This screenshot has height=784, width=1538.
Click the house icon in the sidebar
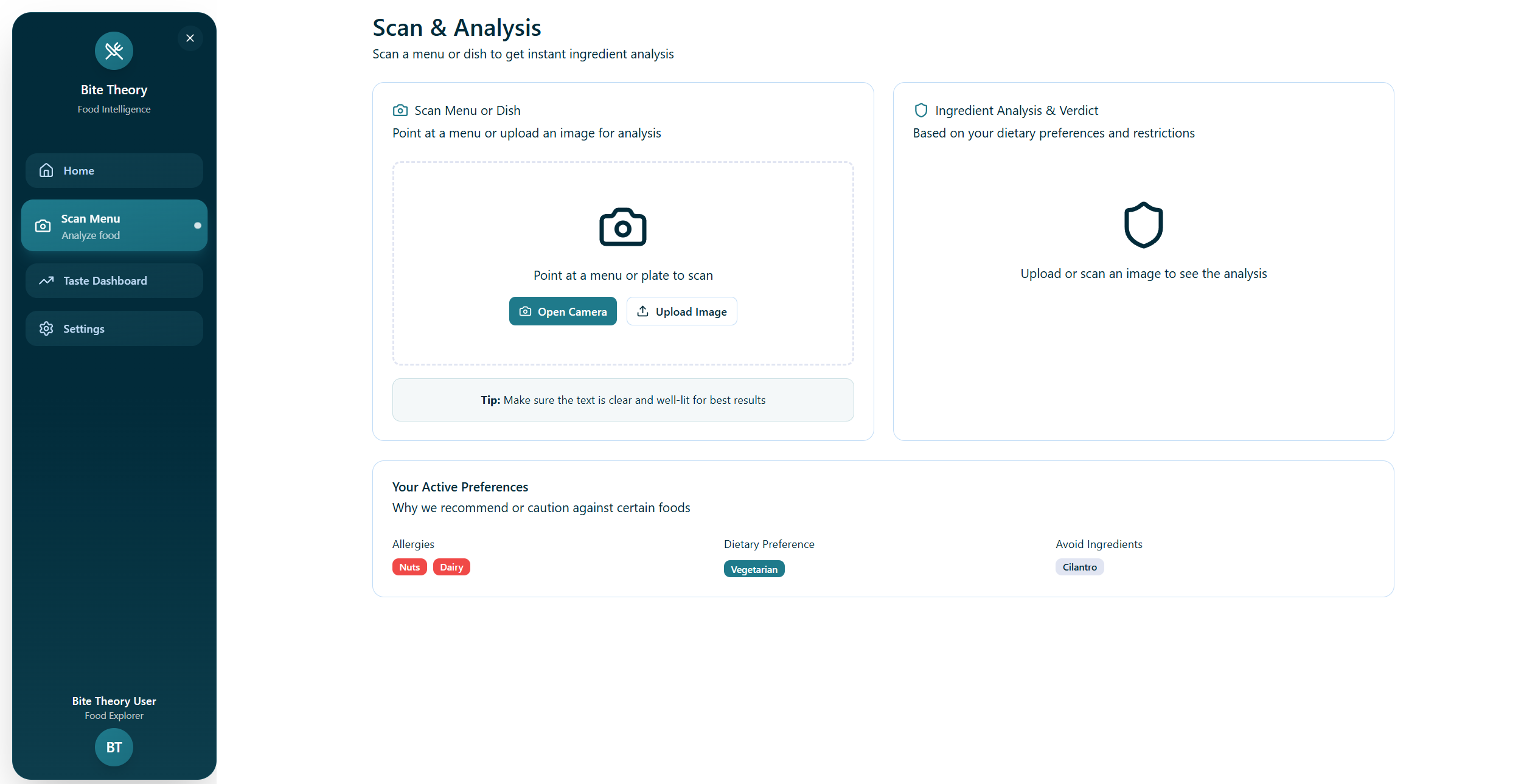46,170
